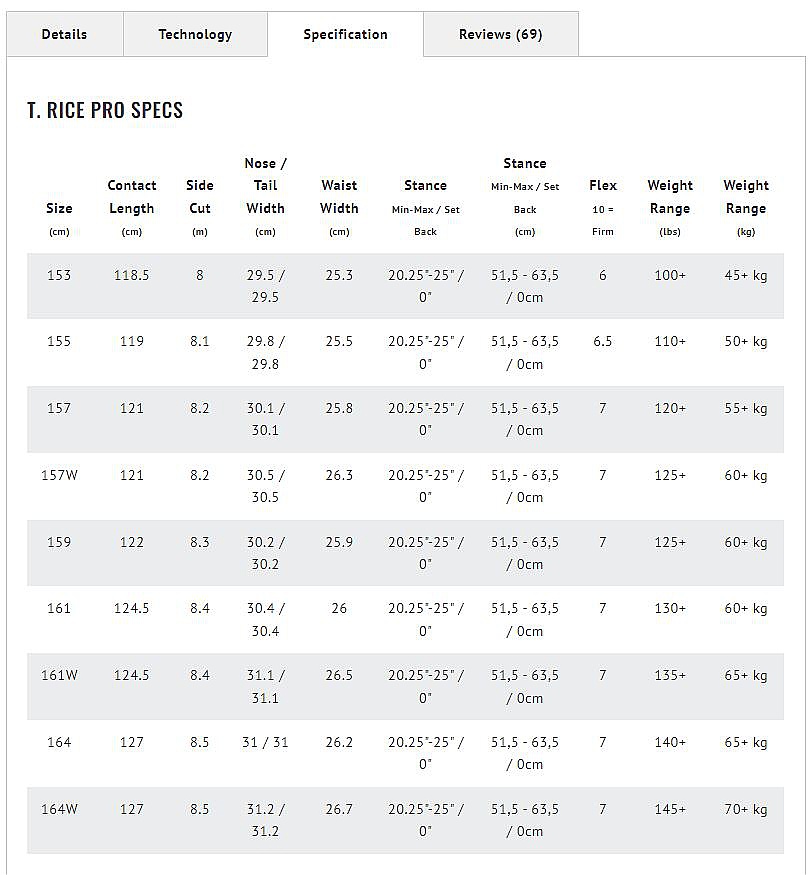This screenshot has height=875, width=811.
Task: Click the 45+ kg weight cell
Action: tap(746, 275)
